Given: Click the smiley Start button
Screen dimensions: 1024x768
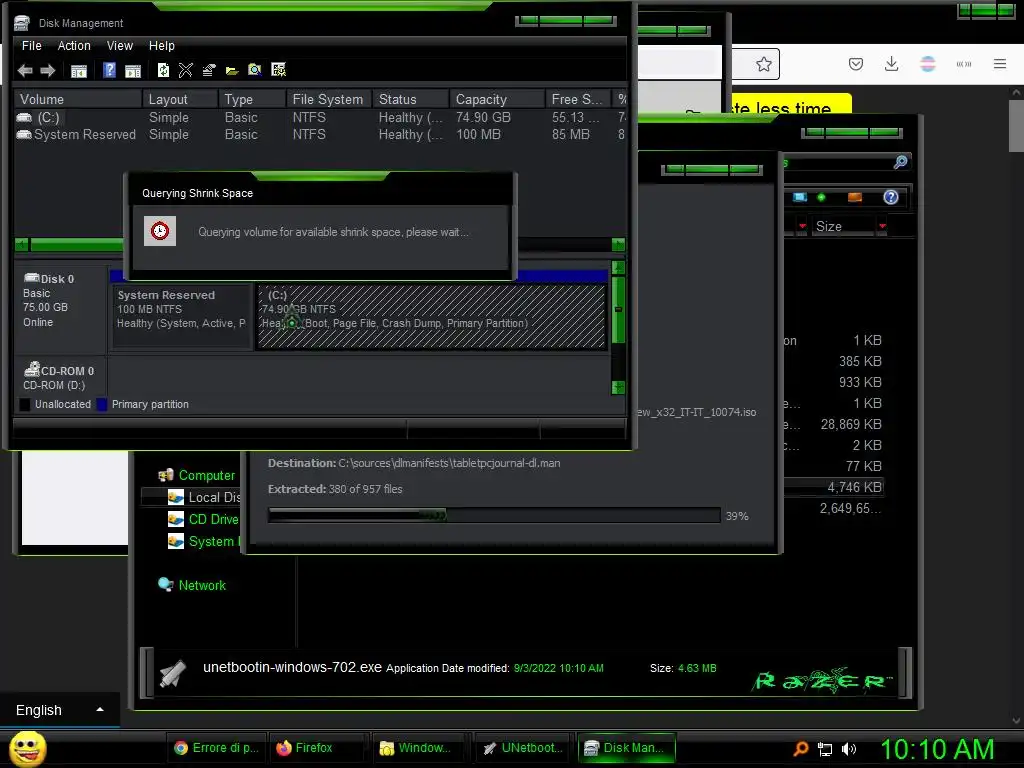Looking at the screenshot, I should tap(27, 748).
